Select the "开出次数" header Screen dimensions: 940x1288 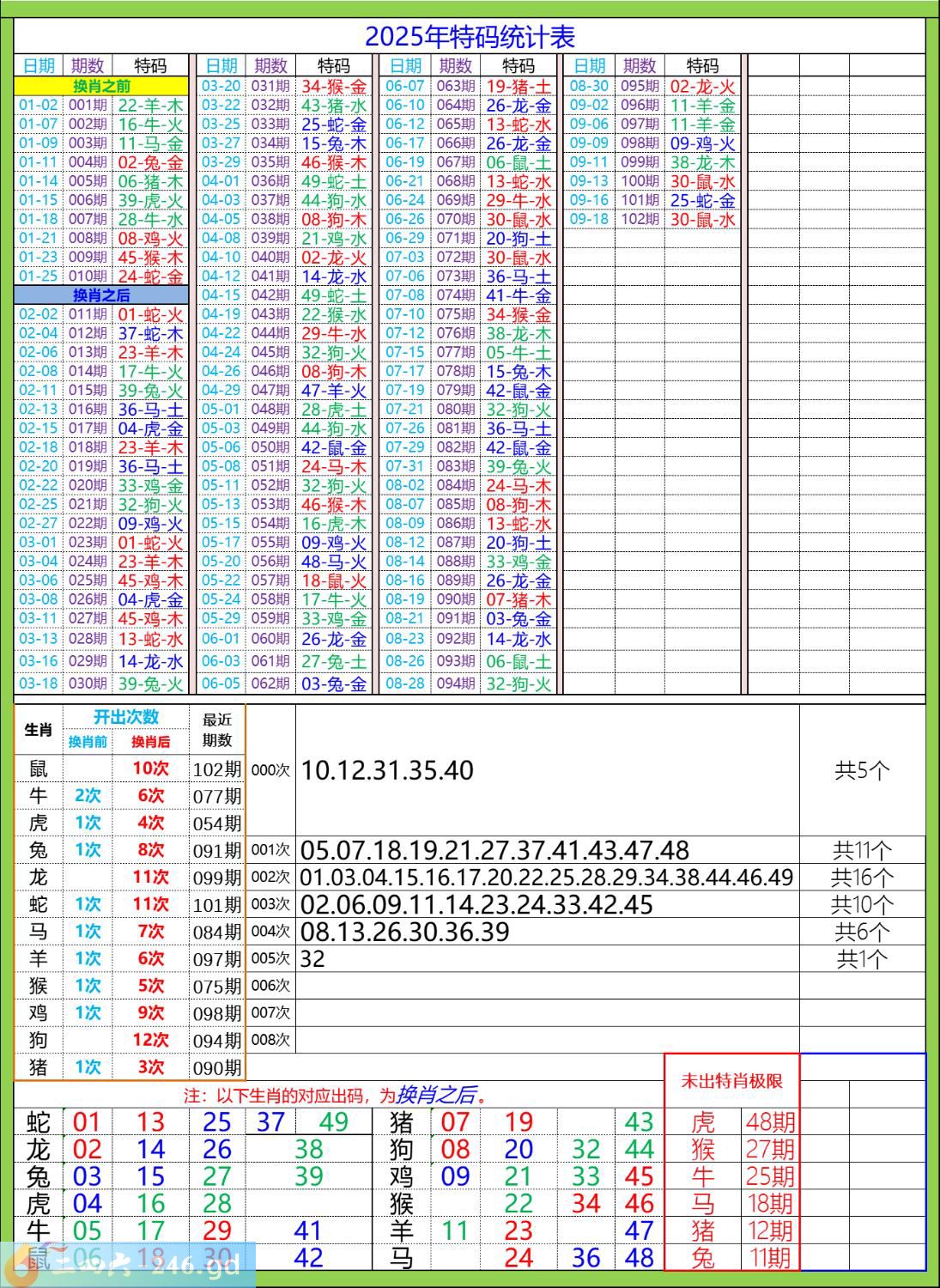(126, 717)
